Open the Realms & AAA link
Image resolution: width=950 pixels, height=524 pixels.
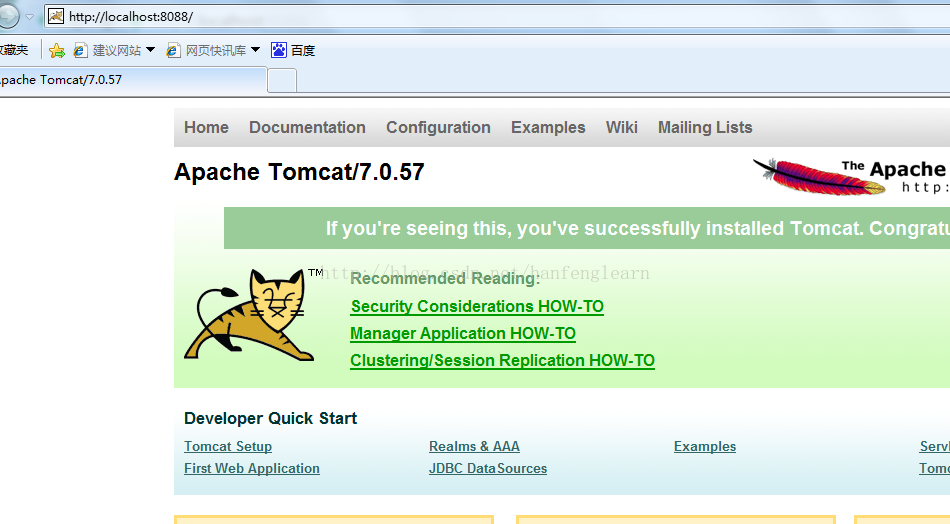[x=474, y=446]
